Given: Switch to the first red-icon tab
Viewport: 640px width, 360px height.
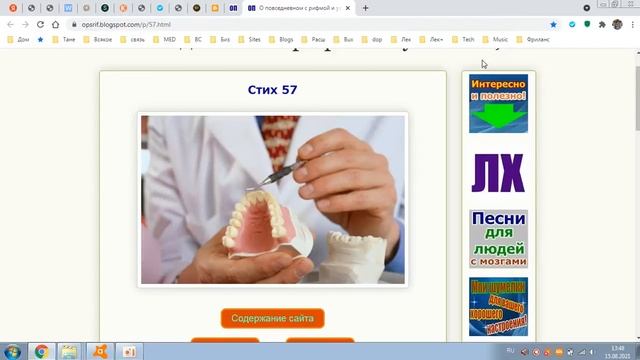Looking at the screenshot, I should point(13,8).
